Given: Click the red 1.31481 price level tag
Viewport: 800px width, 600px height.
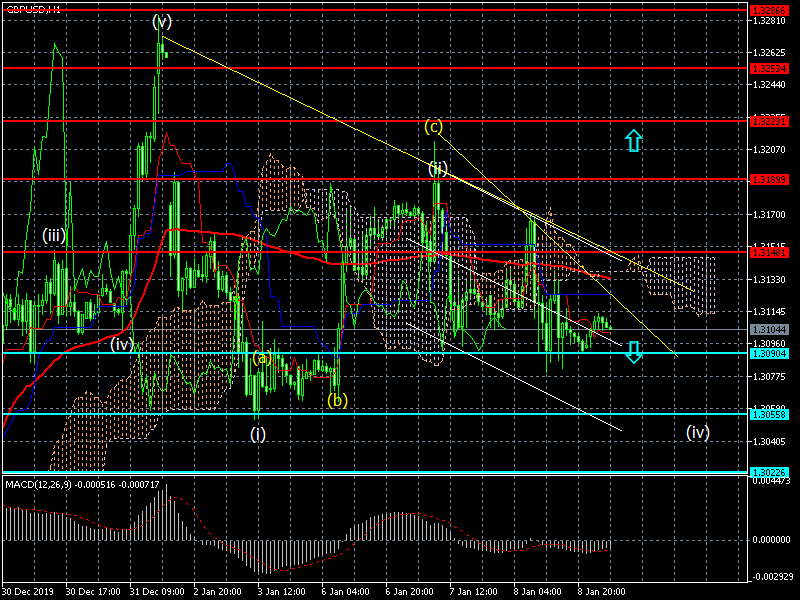Looking at the screenshot, I should pos(770,252).
